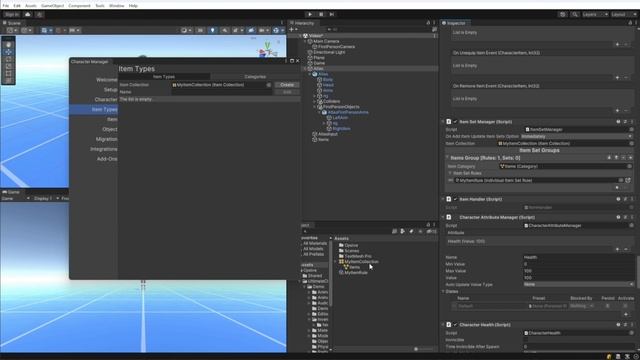Click the Play button
The image size is (640, 360).
pos(310,14)
